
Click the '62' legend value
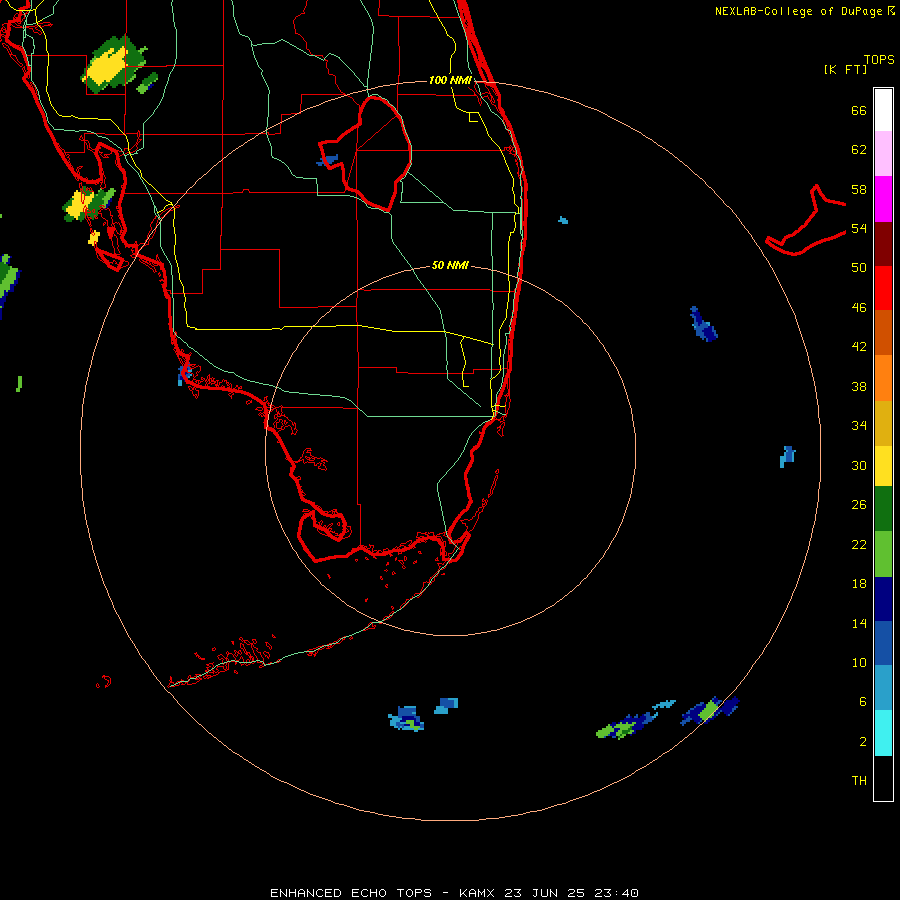point(859,150)
